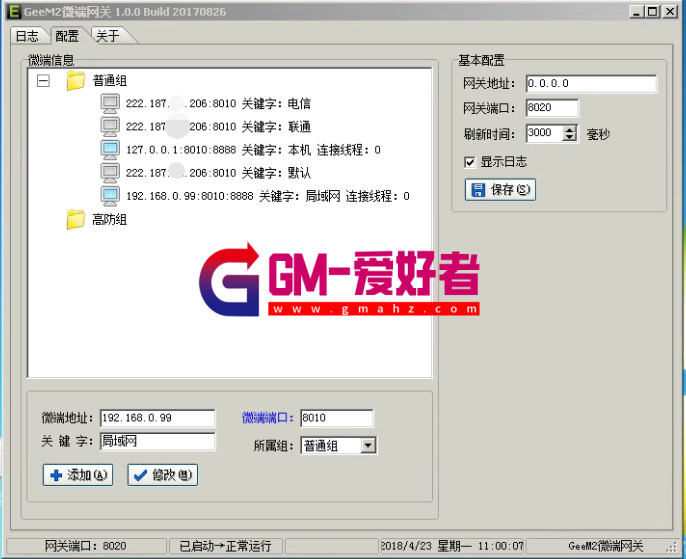Click the 网关端口 input field
The image size is (686, 559).
(552, 108)
